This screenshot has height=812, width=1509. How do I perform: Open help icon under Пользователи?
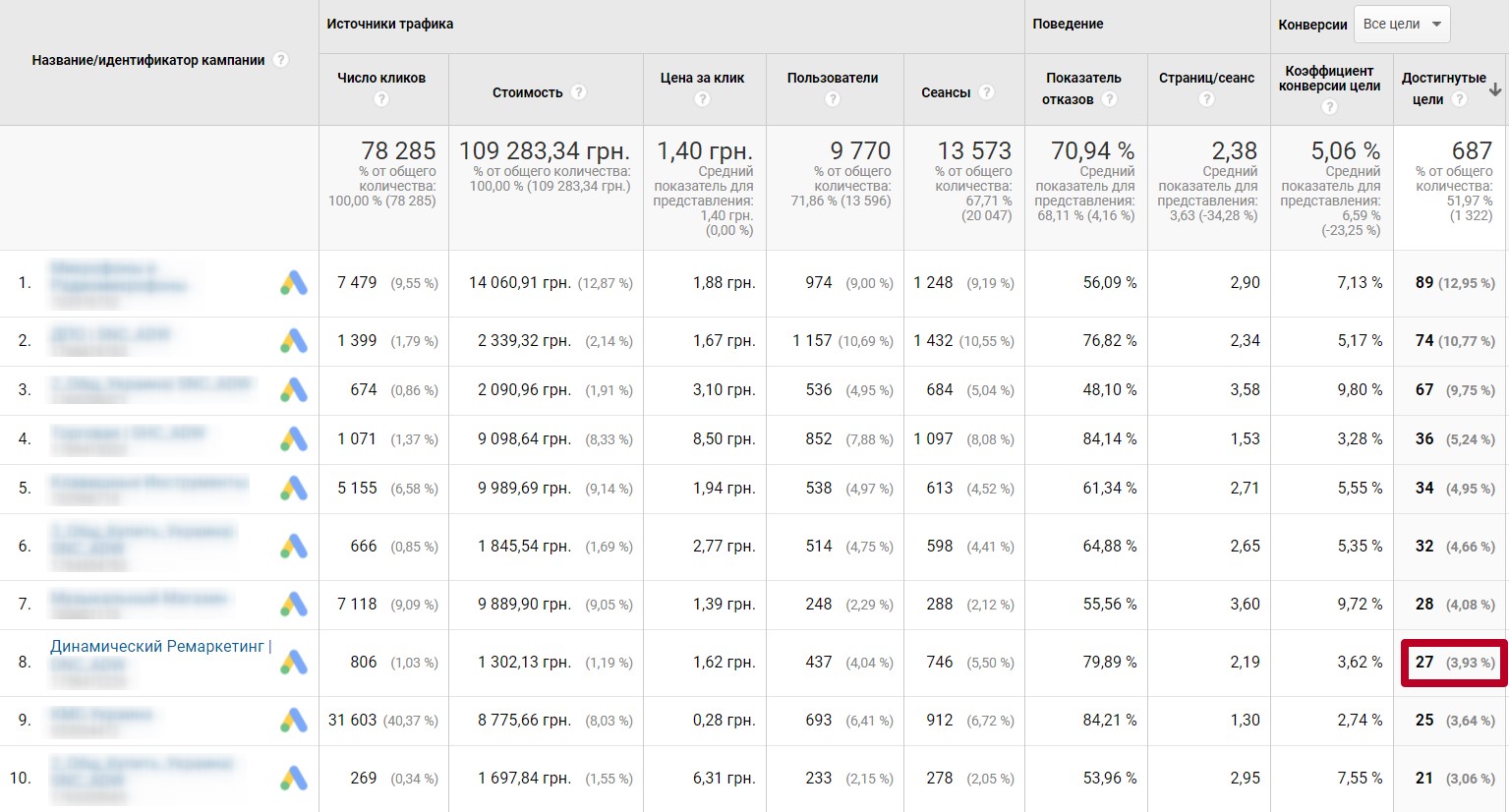tap(833, 99)
